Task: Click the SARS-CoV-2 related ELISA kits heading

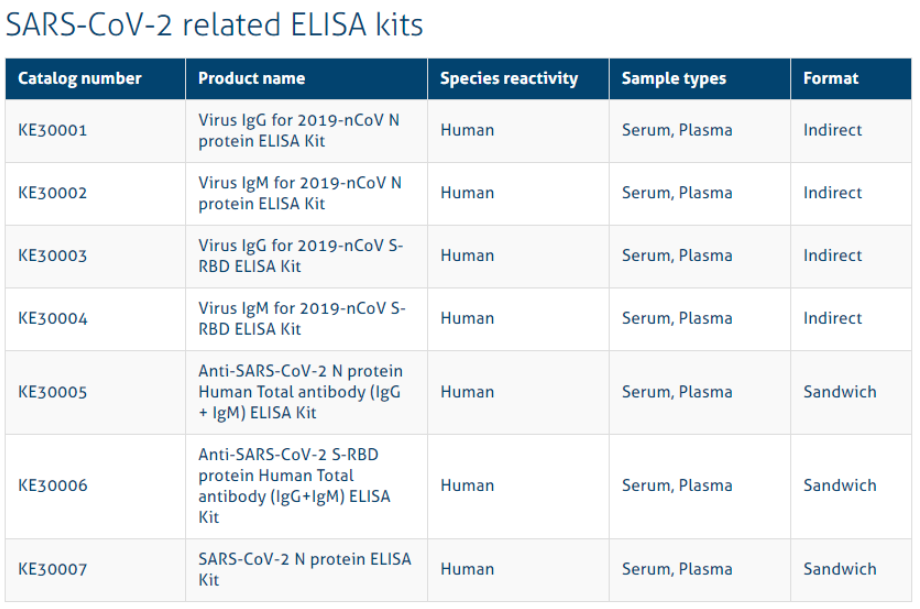Action: pos(214,25)
